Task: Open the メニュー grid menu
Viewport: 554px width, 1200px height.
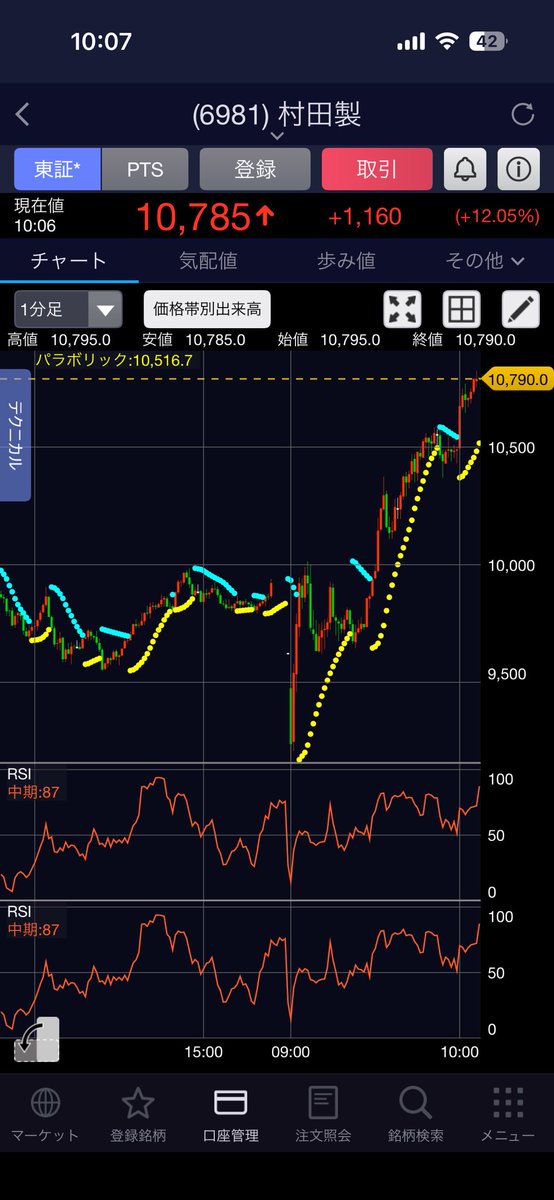Action: click(508, 1115)
